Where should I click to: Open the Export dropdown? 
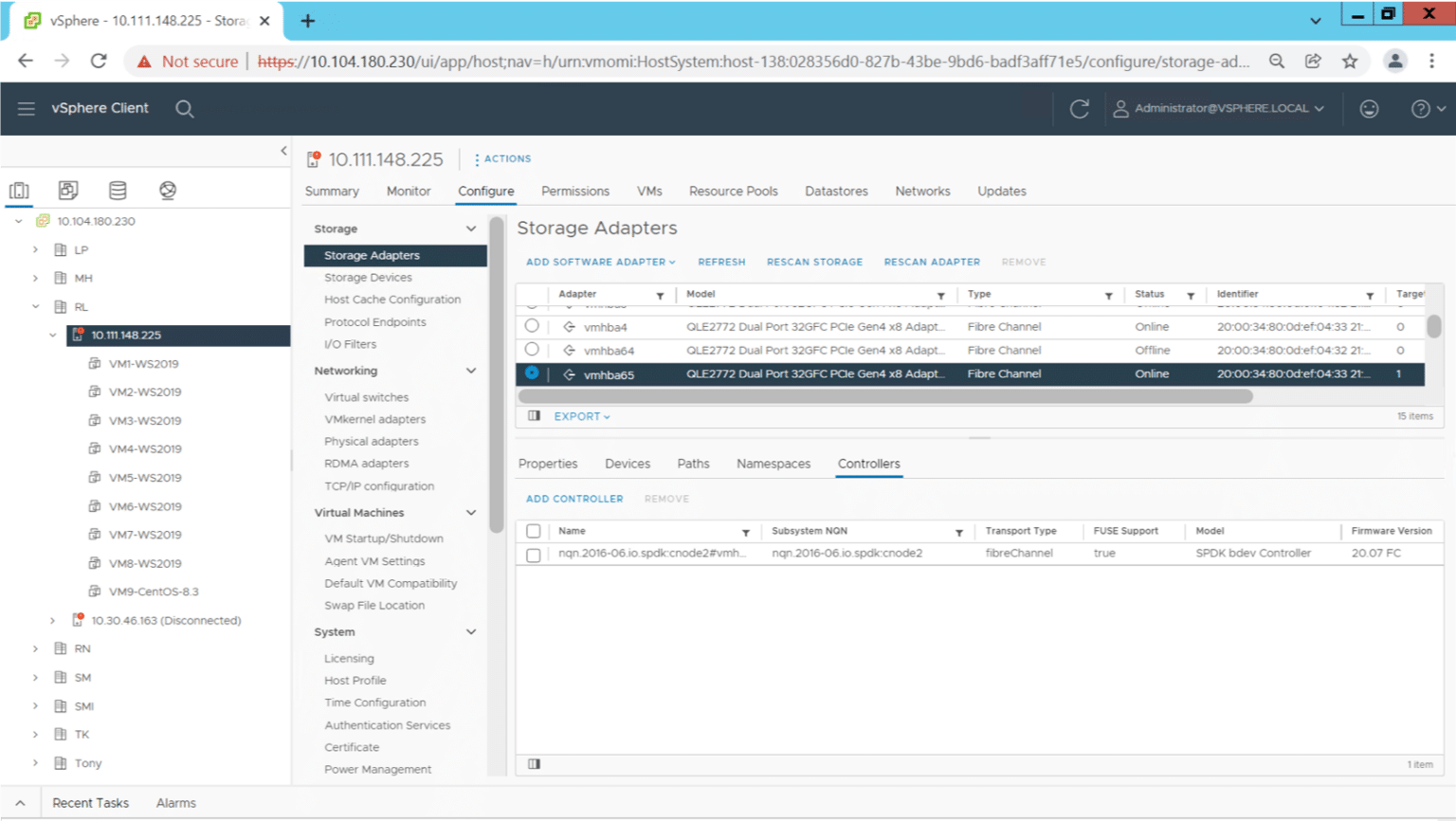(x=582, y=416)
